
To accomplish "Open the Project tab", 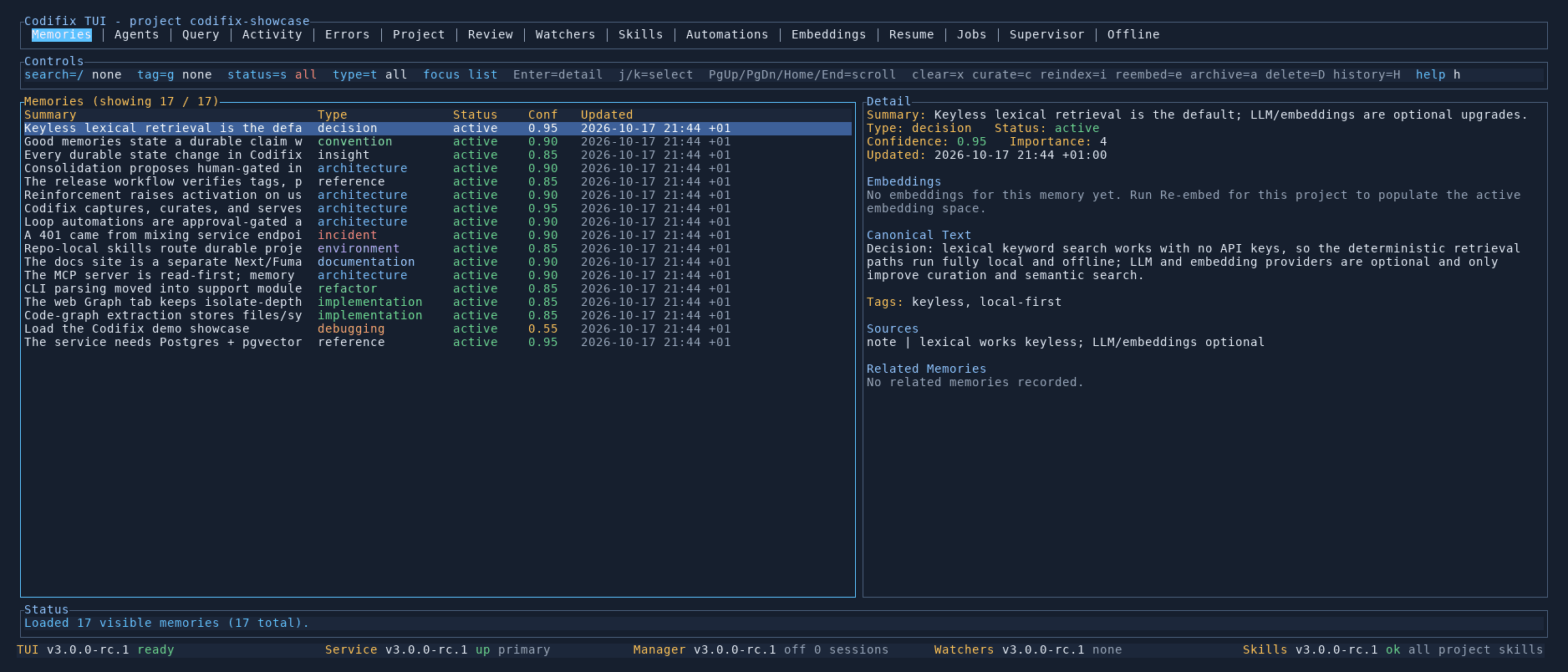I will [x=419, y=35].
